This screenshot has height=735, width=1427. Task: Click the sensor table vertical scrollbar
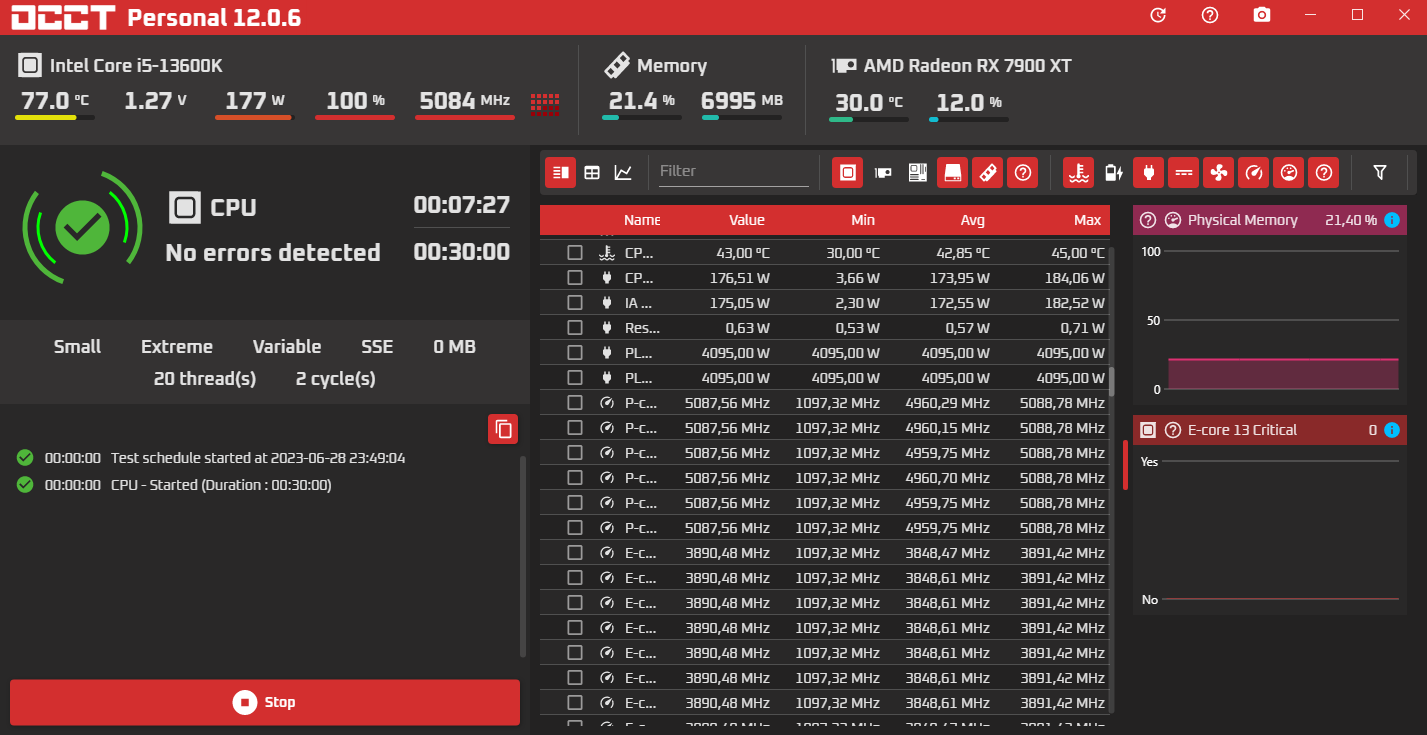1112,381
